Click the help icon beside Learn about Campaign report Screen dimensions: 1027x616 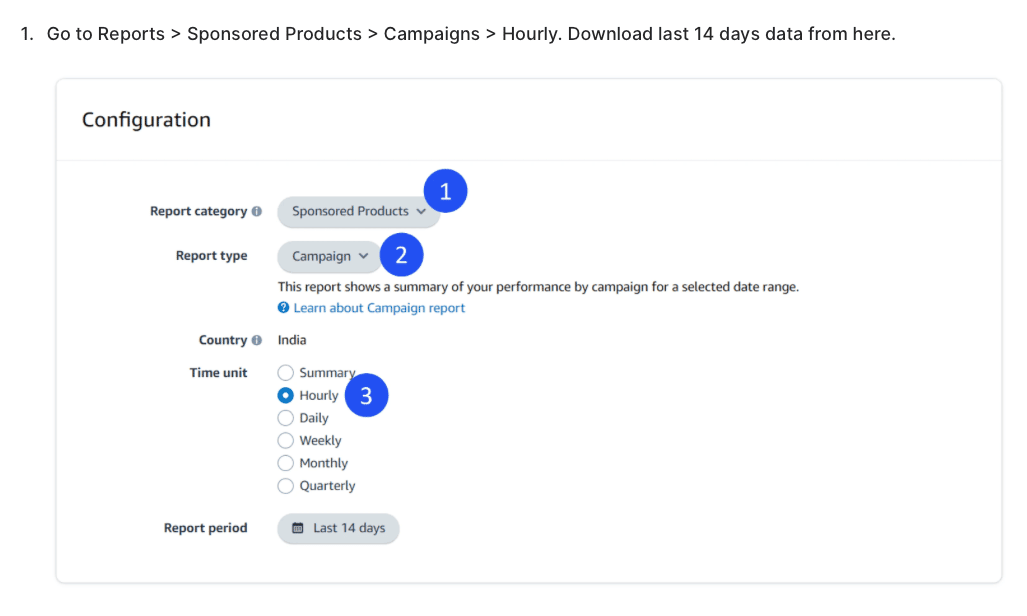[284, 307]
